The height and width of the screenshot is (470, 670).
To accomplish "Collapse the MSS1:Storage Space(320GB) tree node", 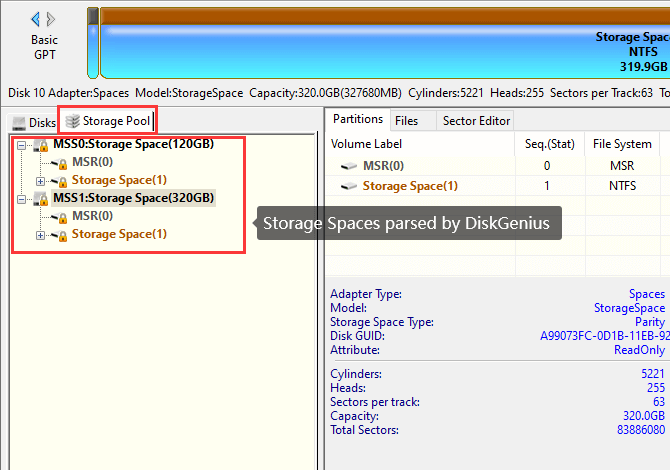I will tap(22, 199).
